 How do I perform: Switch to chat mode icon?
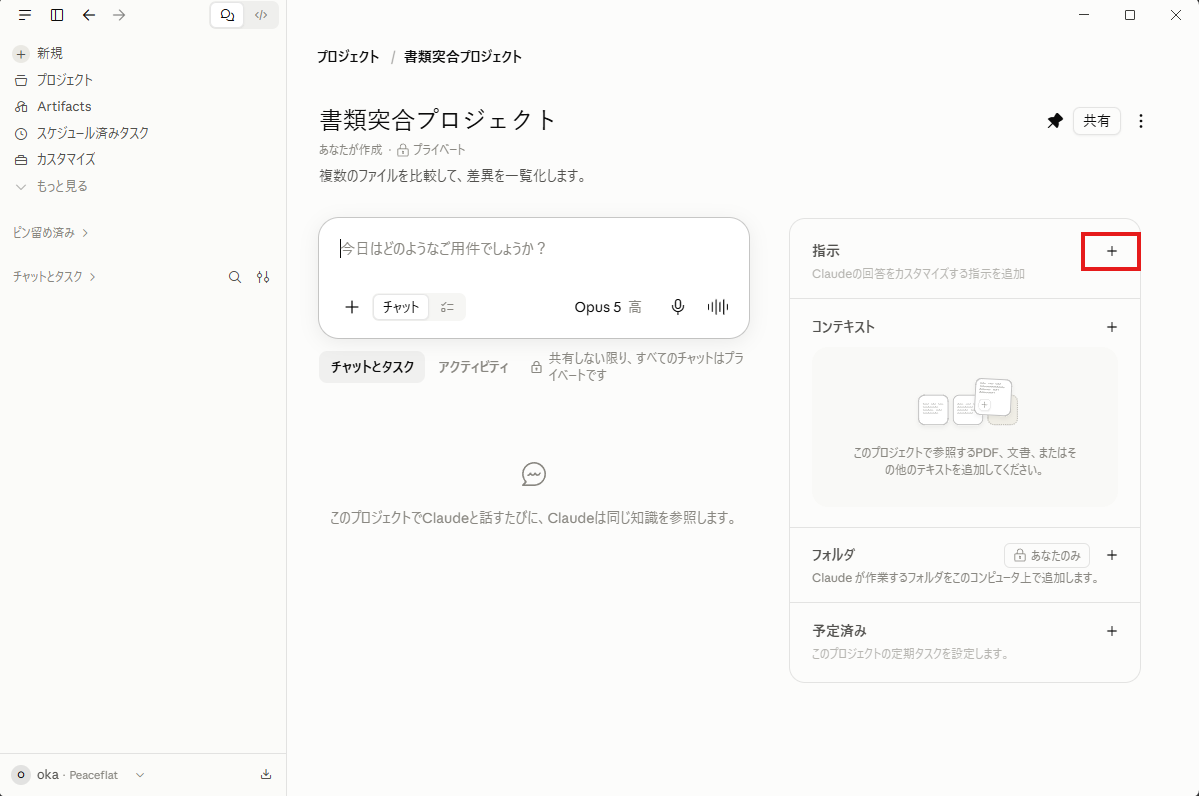click(x=227, y=15)
